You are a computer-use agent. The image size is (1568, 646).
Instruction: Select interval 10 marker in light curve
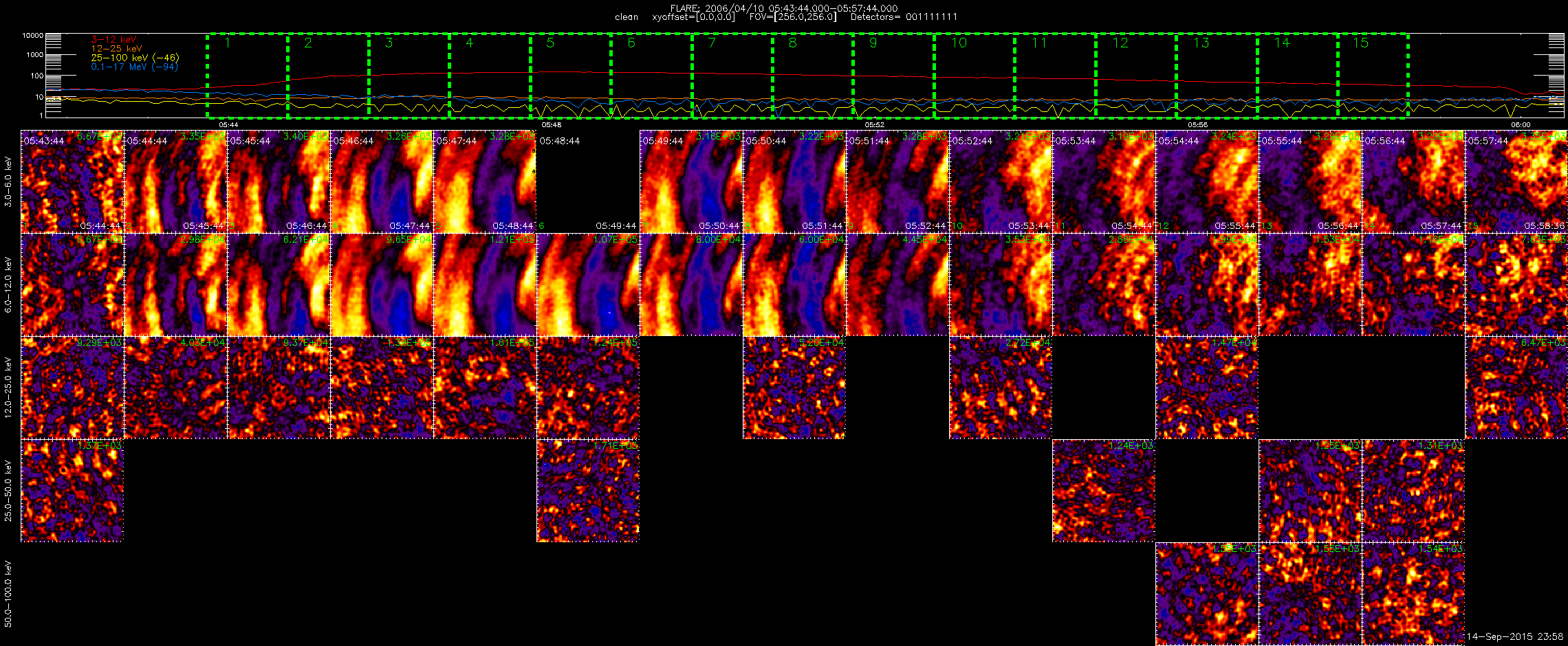click(959, 43)
